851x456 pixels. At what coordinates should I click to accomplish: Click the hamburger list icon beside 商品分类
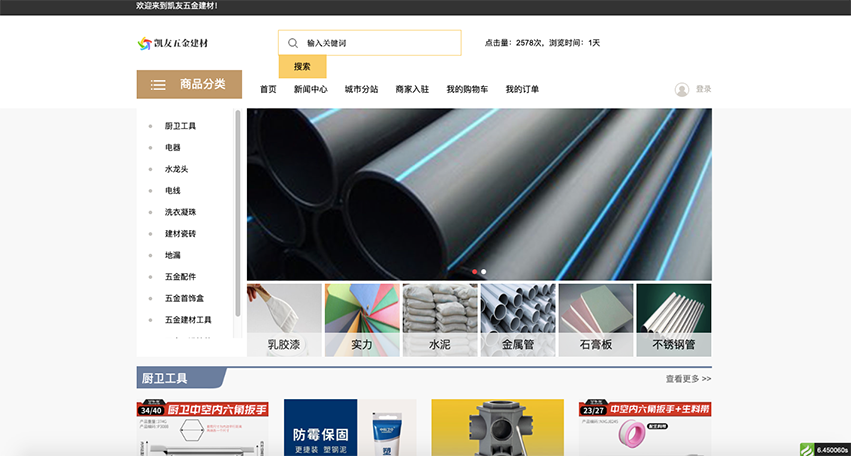click(158, 85)
